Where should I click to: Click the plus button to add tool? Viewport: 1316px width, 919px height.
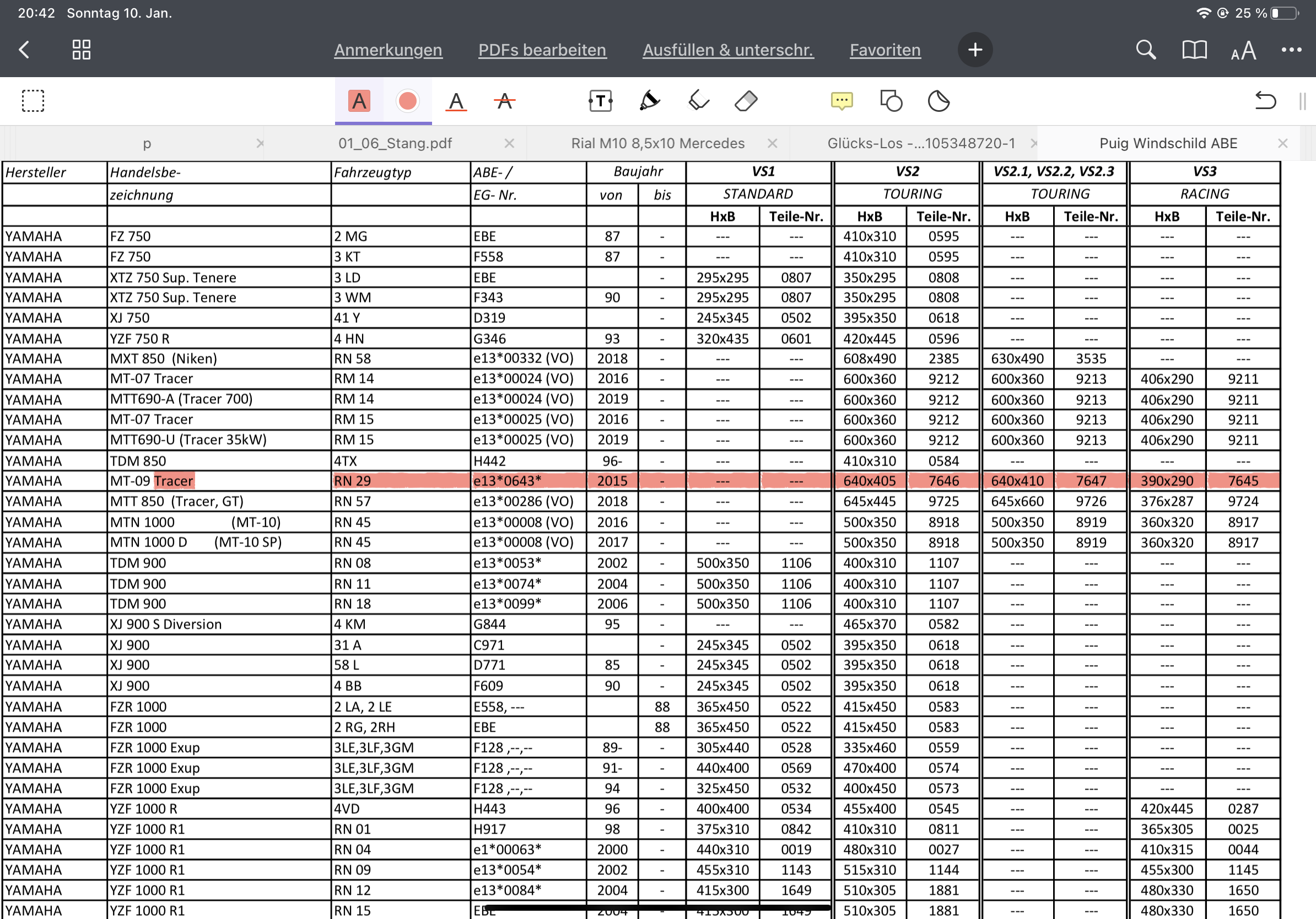tap(975, 50)
